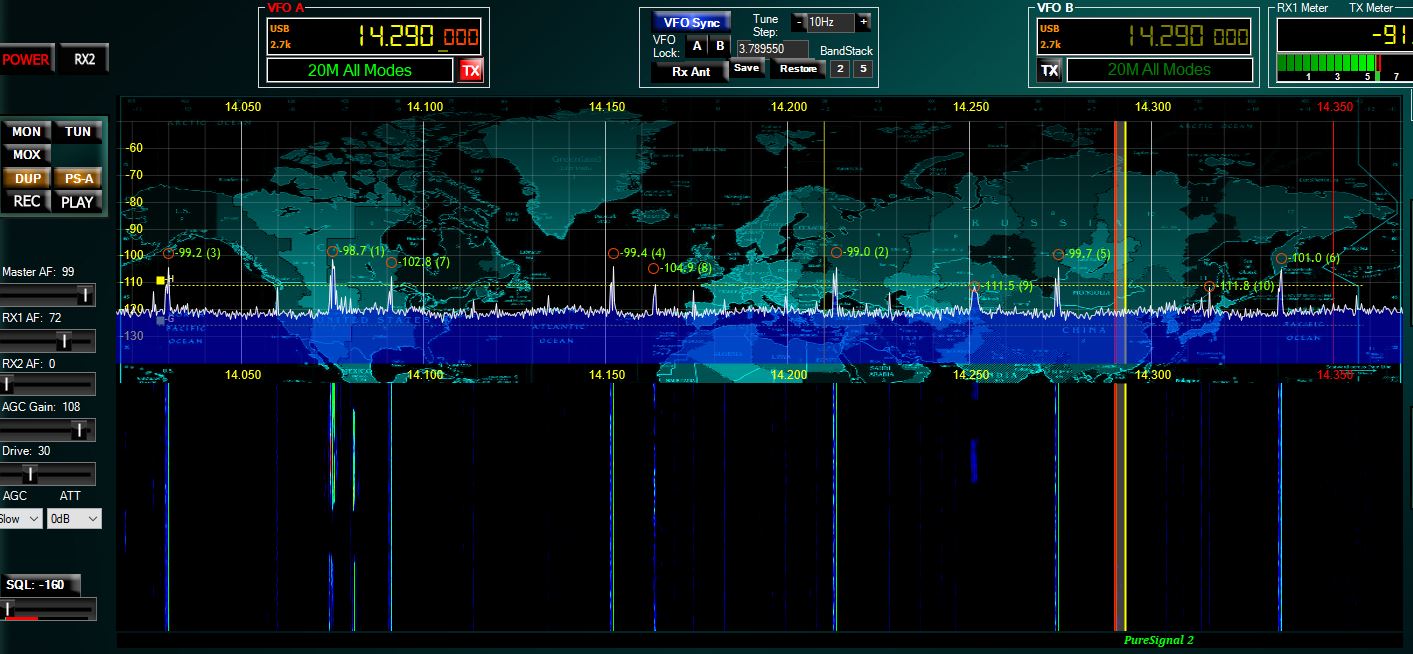Click the -98.7 (1) peak marker circle

332,251
